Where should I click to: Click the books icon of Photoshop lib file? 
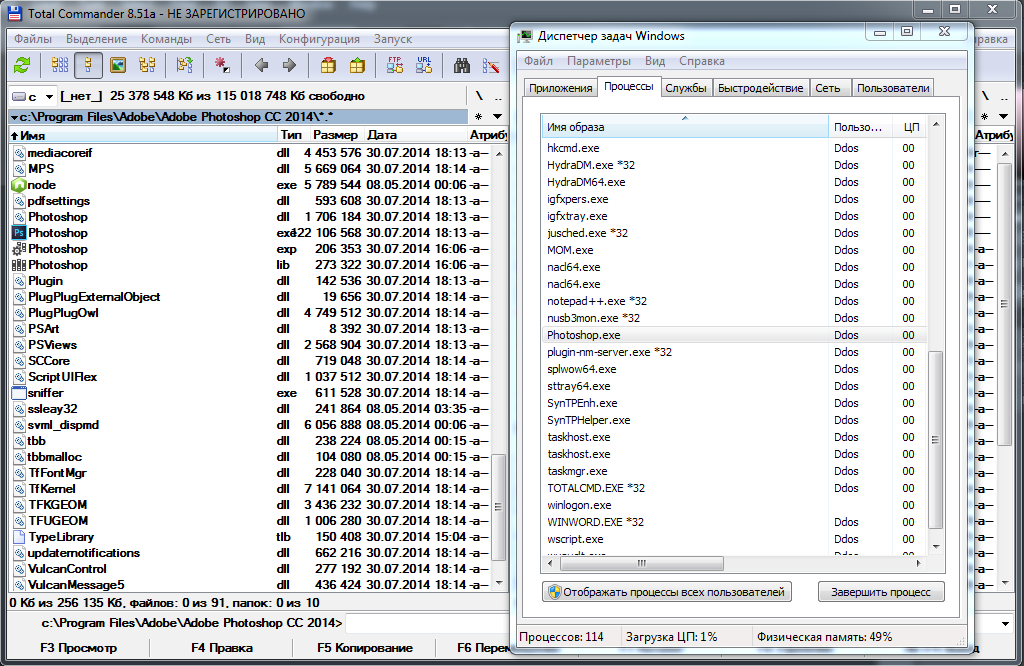coord(19,264)
